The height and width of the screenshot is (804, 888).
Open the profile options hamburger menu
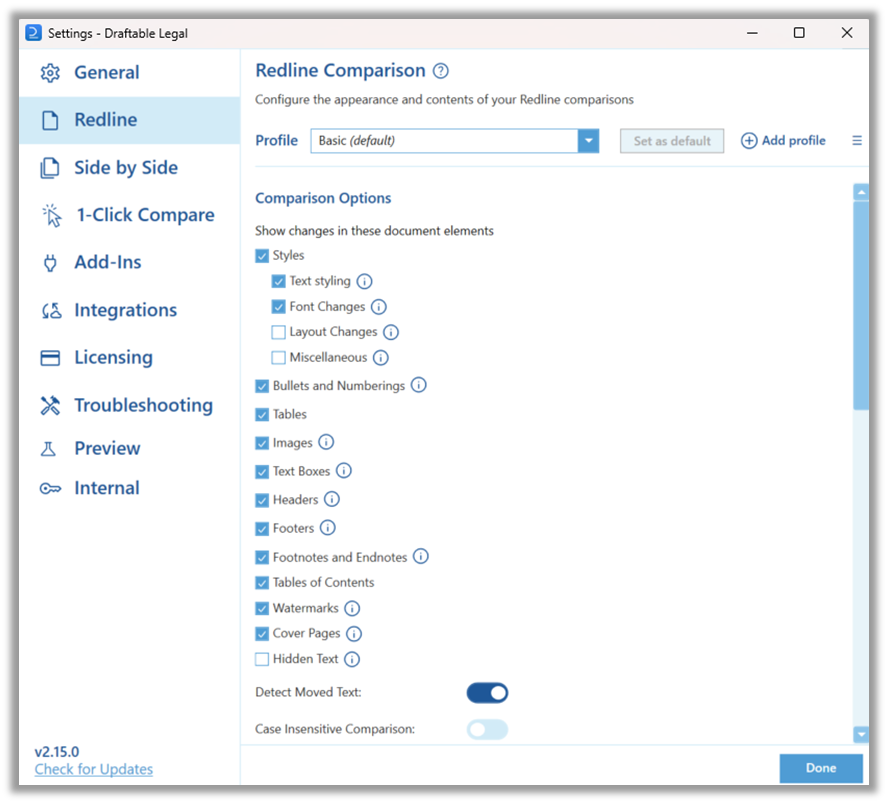(x=857, y=140)
